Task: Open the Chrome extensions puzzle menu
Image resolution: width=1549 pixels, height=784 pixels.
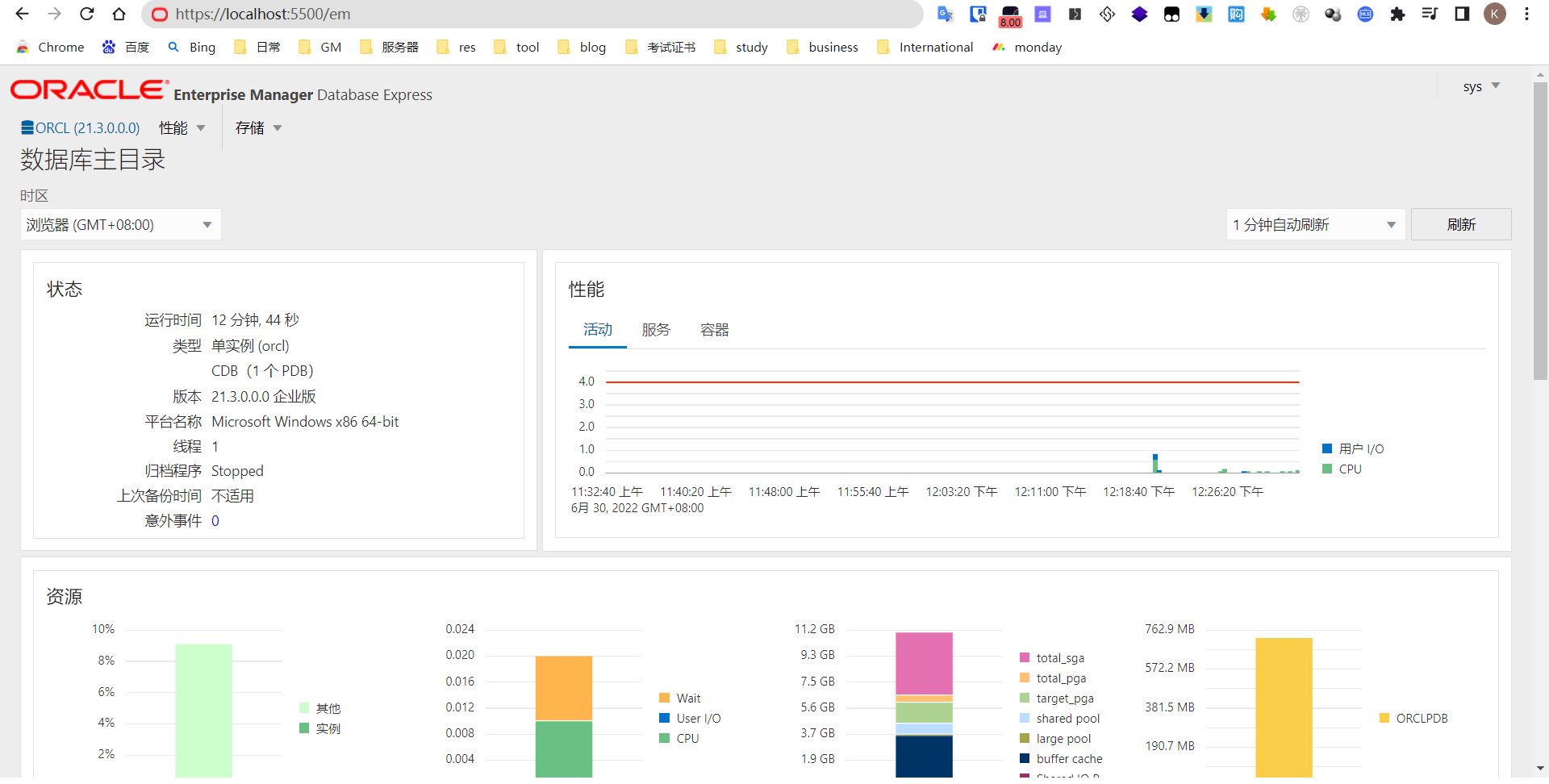Action: [x=1397, y=14]
